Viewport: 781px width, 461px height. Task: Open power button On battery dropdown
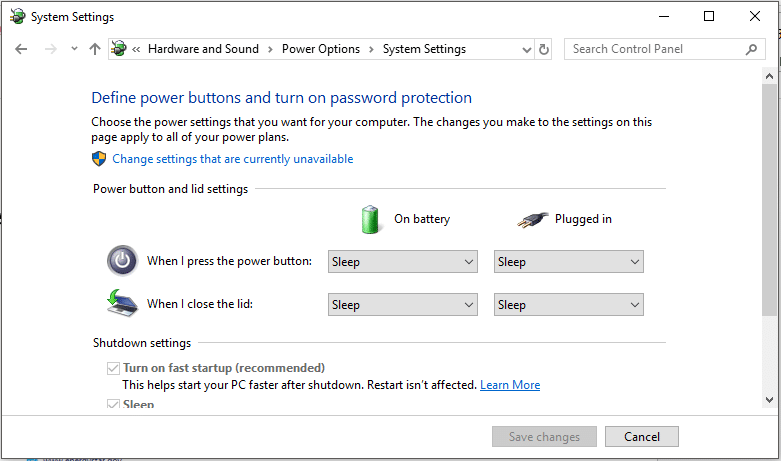(x=402, y=262)
